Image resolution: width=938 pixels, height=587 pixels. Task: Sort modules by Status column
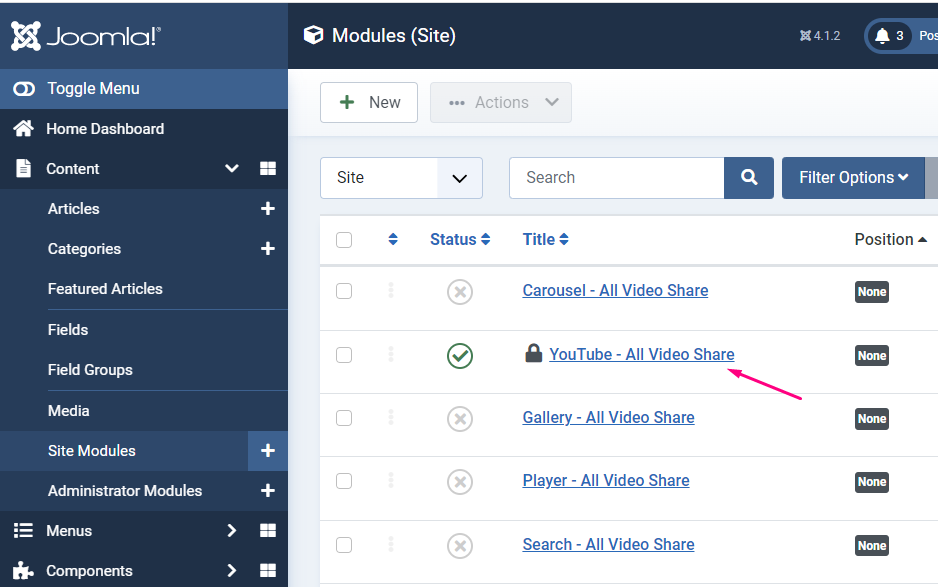point(459,239)
